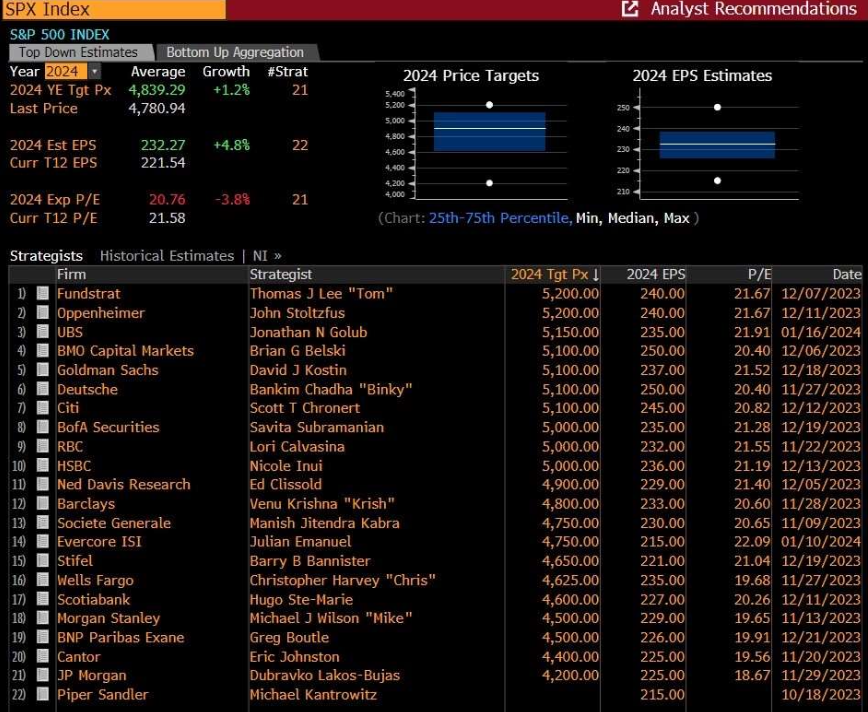This screenshot has width=868, height=712.
Task: Tick the checkbox for Wells Fargo row
Action: click(x=43, y=580)
